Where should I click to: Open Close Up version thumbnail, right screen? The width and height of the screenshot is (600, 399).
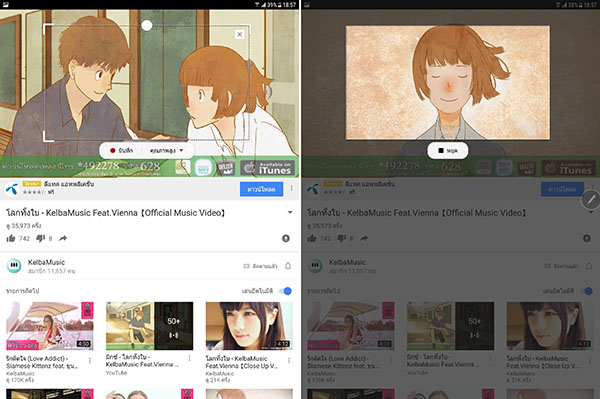point(550,326)
